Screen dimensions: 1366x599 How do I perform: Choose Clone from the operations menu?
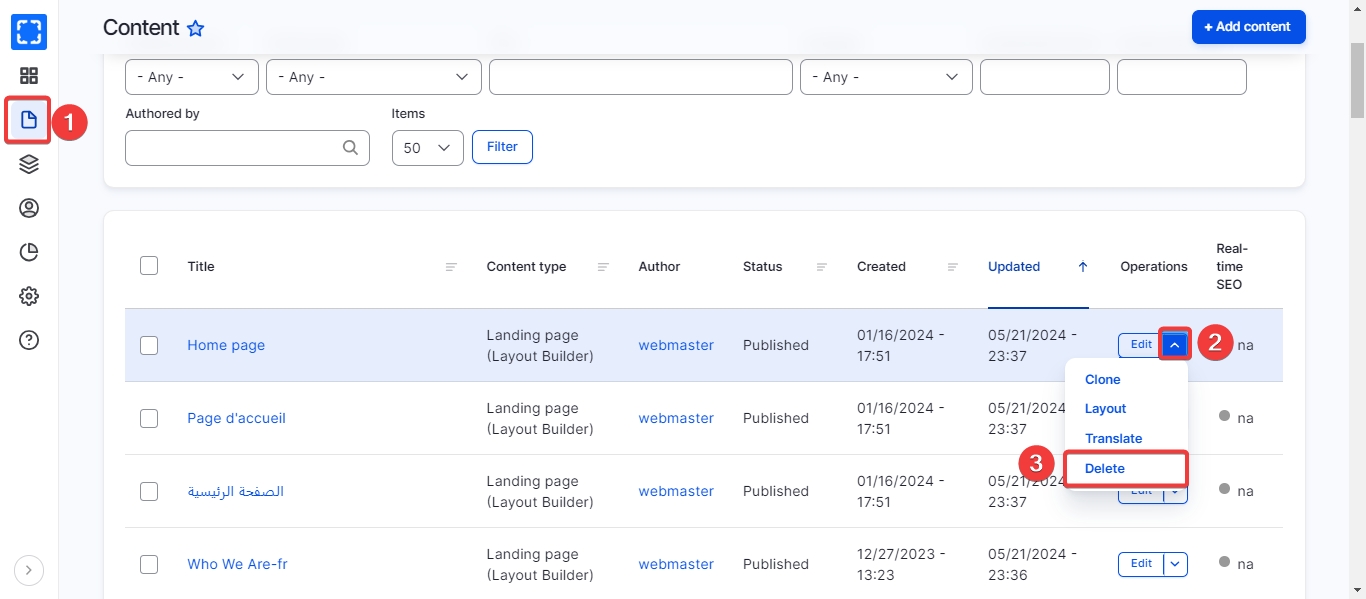pos(1102,380)
